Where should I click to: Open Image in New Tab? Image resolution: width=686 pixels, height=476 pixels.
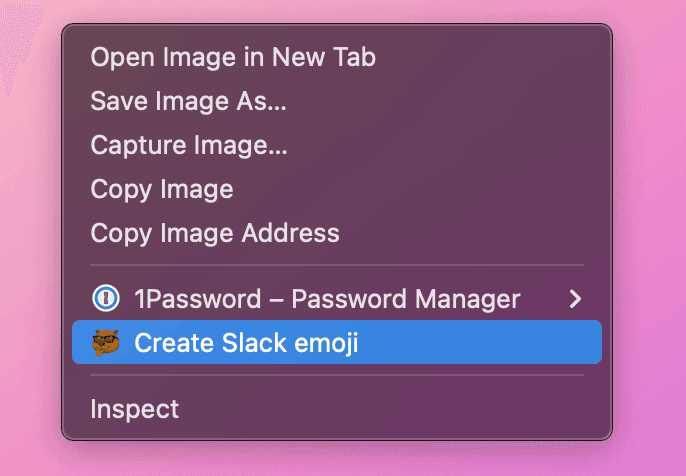233,57
